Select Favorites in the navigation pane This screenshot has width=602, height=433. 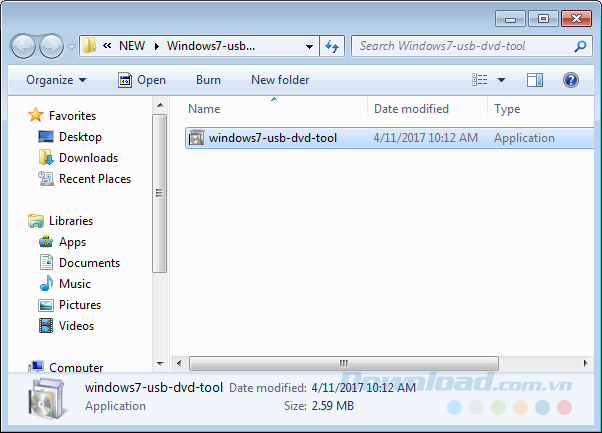click(72, 116)
